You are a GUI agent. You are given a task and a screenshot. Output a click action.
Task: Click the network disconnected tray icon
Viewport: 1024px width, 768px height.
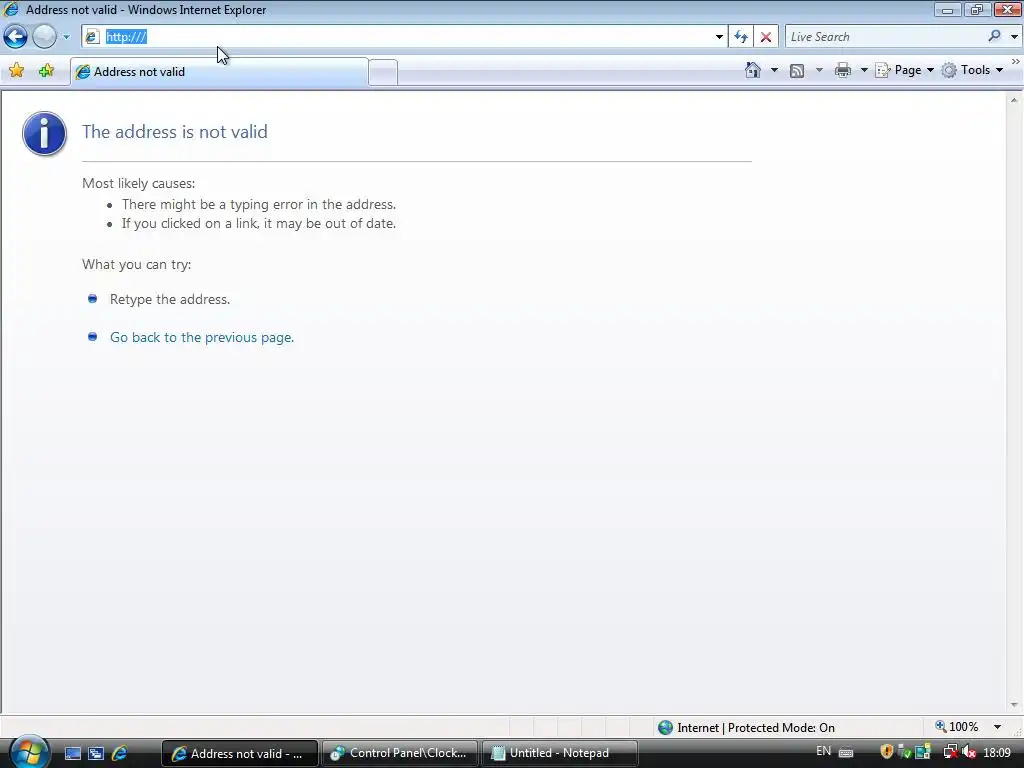pos(950,752)
